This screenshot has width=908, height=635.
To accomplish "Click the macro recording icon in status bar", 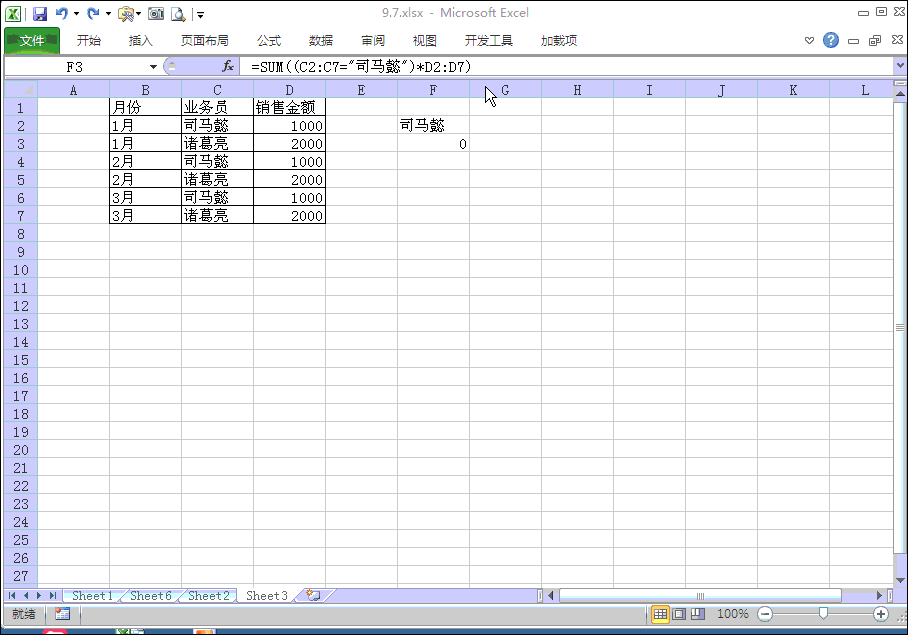I will (x=62, y=614).
